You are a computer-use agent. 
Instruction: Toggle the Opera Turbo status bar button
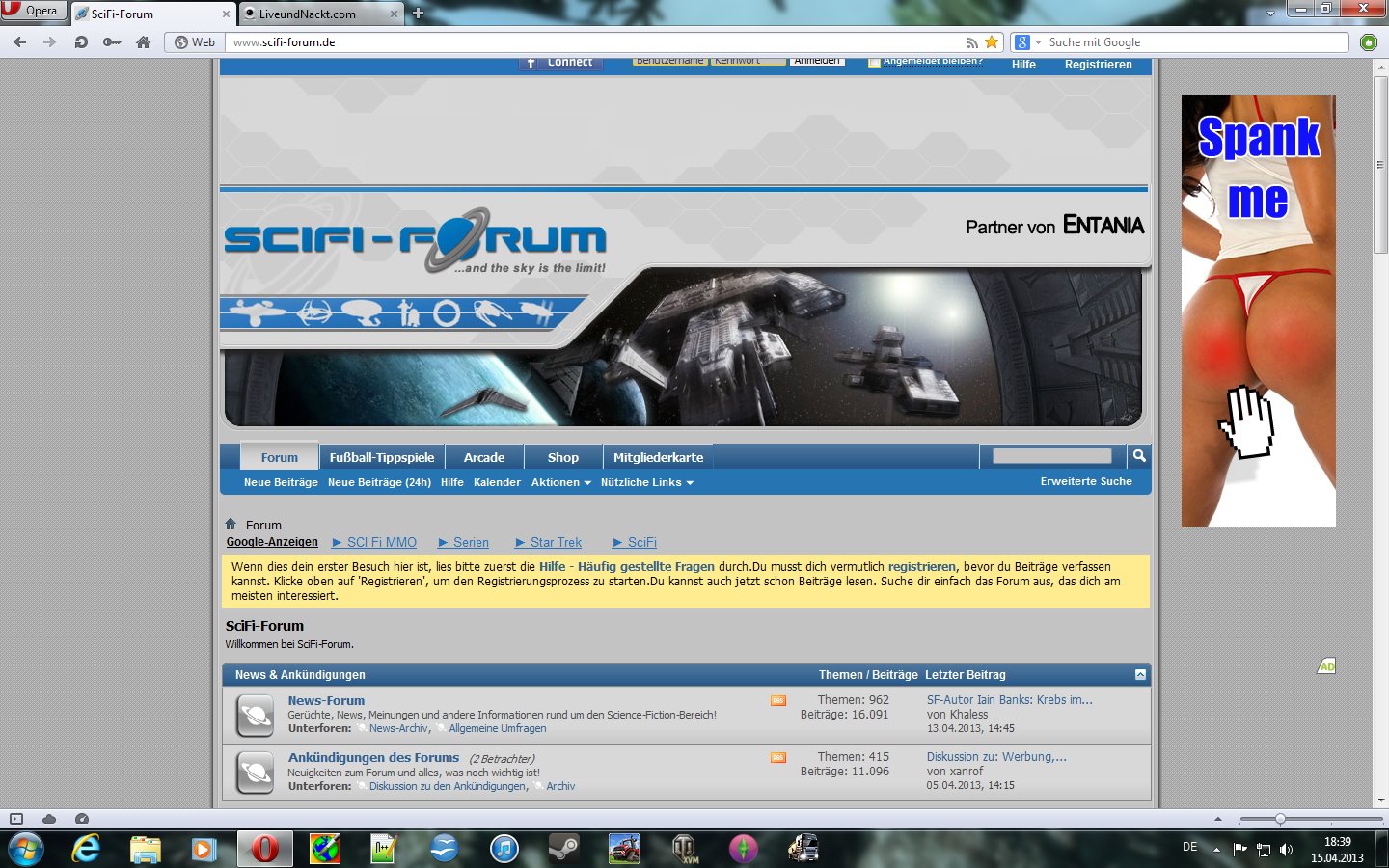[82, 819]
